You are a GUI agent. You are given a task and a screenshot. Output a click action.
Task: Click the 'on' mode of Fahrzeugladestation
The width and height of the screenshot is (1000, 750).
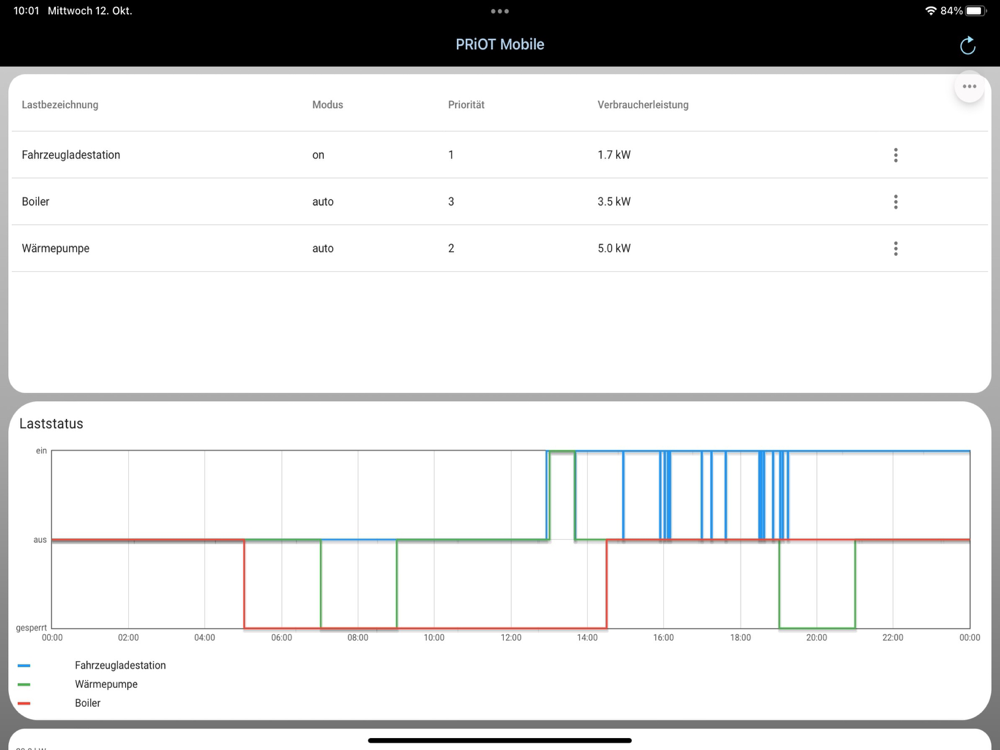click(318, 155)
